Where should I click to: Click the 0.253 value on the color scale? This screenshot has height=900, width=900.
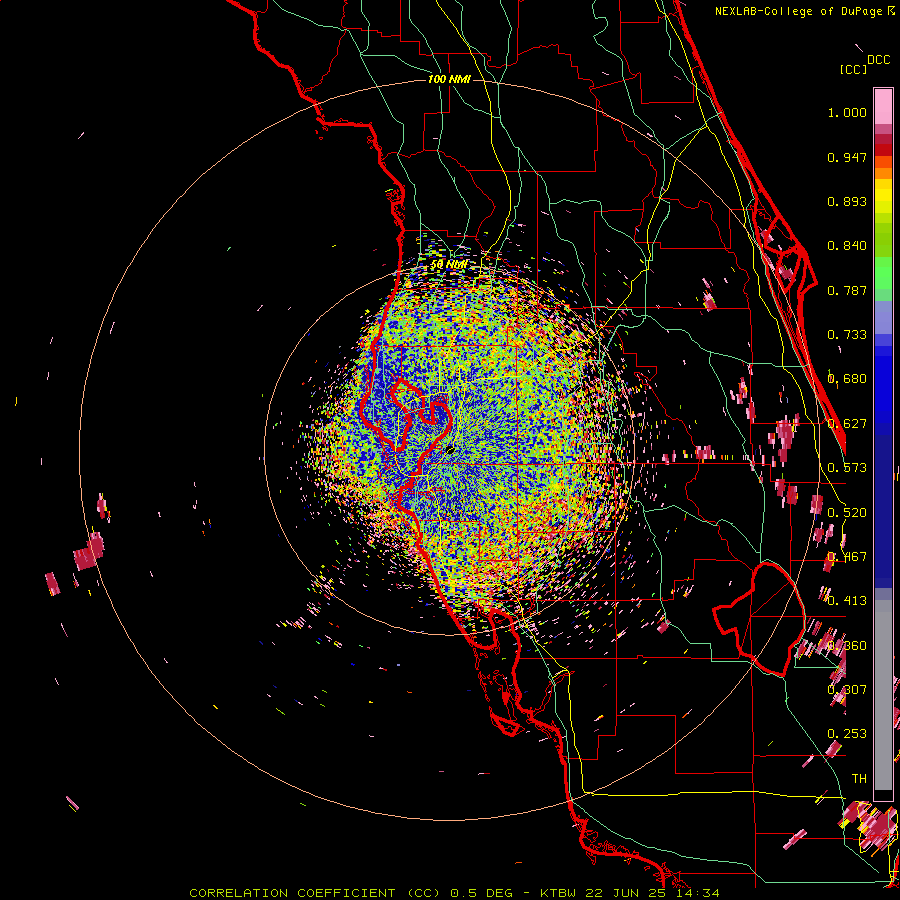click(x=847, y=734)
